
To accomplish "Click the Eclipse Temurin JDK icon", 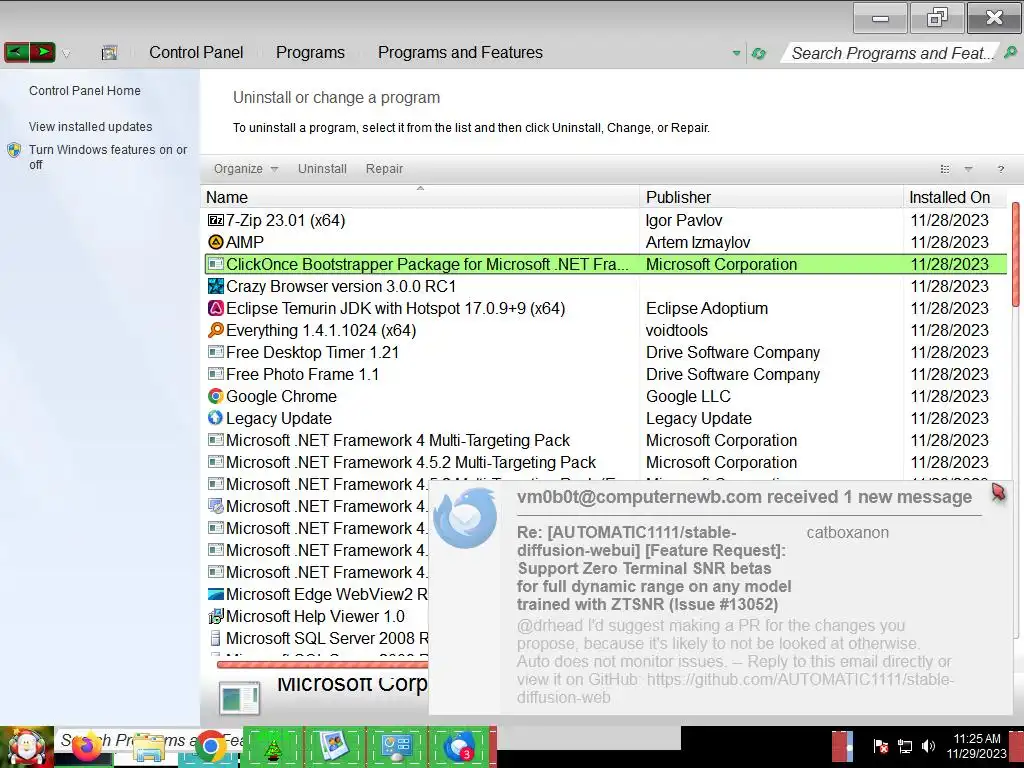I will click(x=216, y=308).
